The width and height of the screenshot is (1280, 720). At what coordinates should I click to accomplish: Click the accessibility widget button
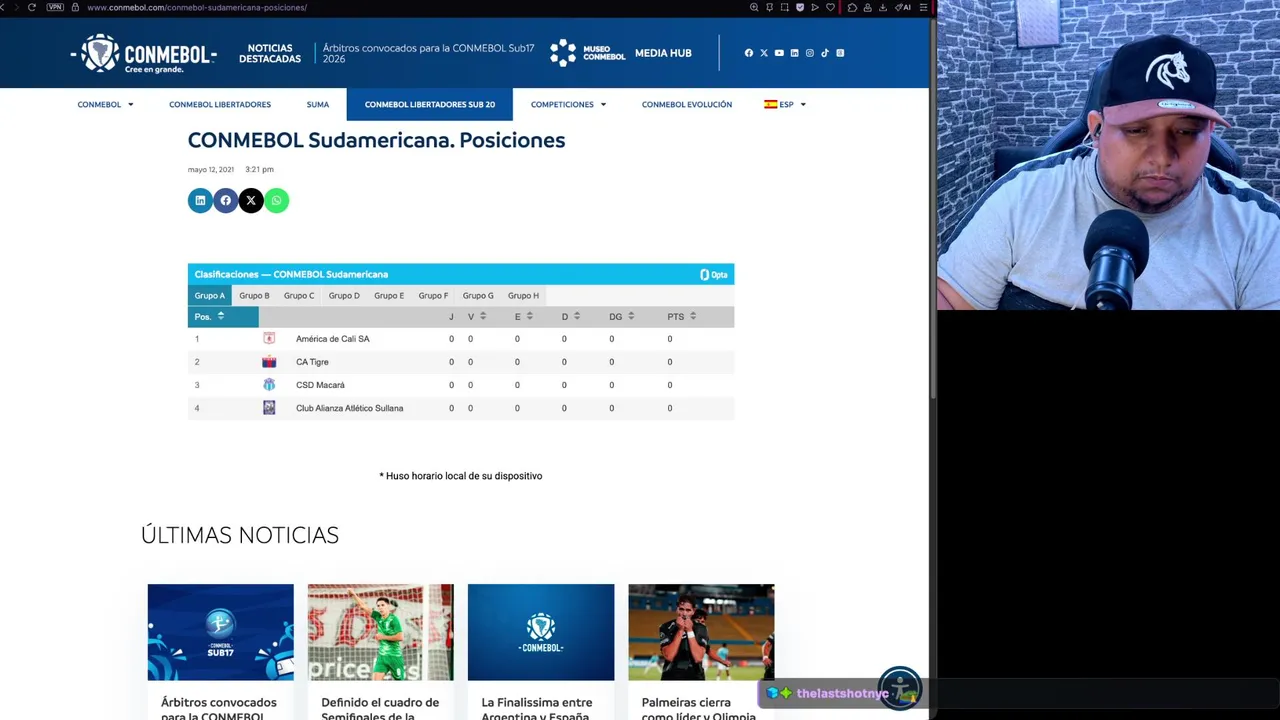tap(900, 688)
